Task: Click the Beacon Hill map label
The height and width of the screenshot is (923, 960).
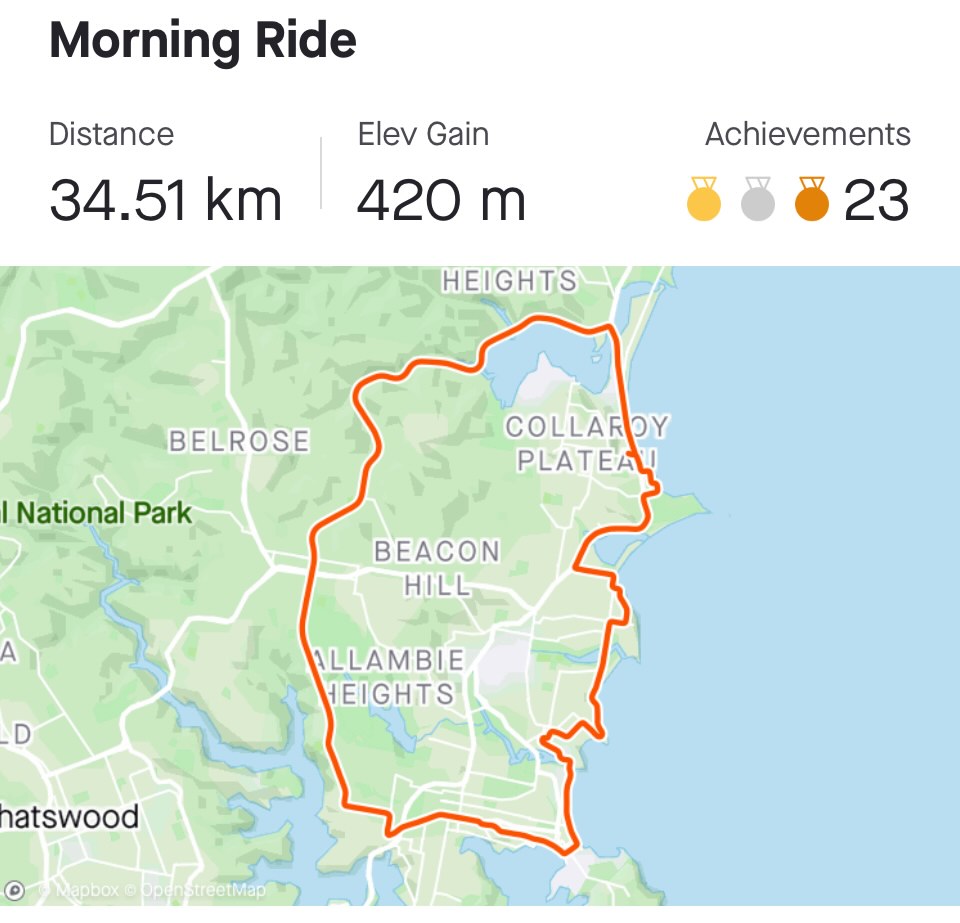Action: [x=437, y=567]
